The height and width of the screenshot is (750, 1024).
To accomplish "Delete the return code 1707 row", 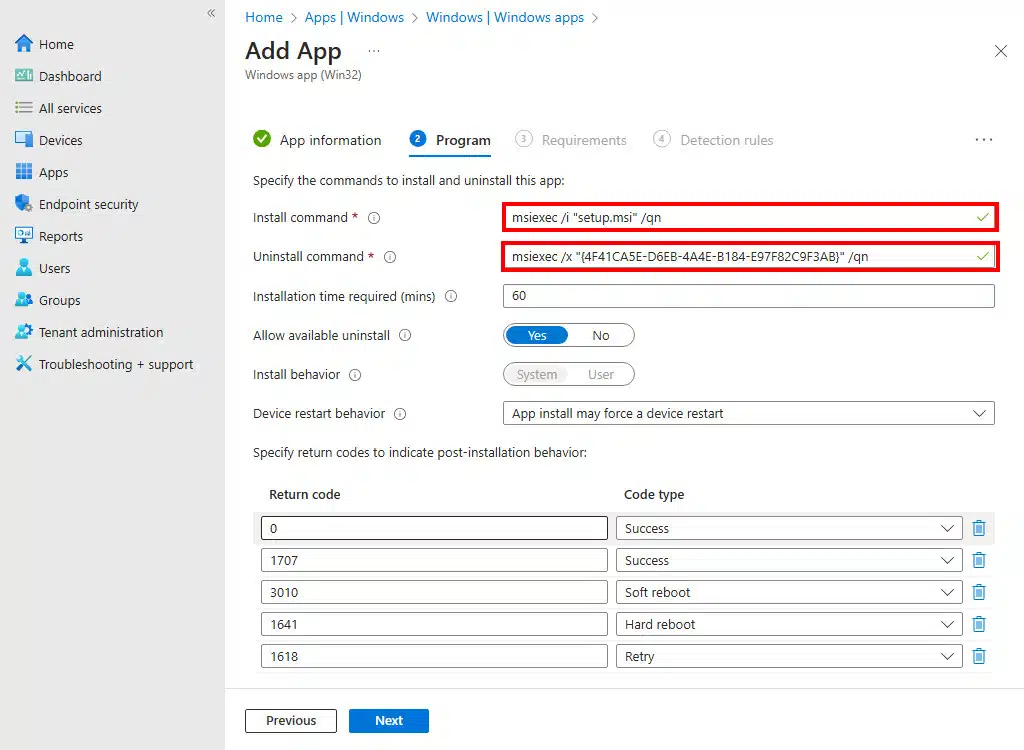I will pos(979,560).
